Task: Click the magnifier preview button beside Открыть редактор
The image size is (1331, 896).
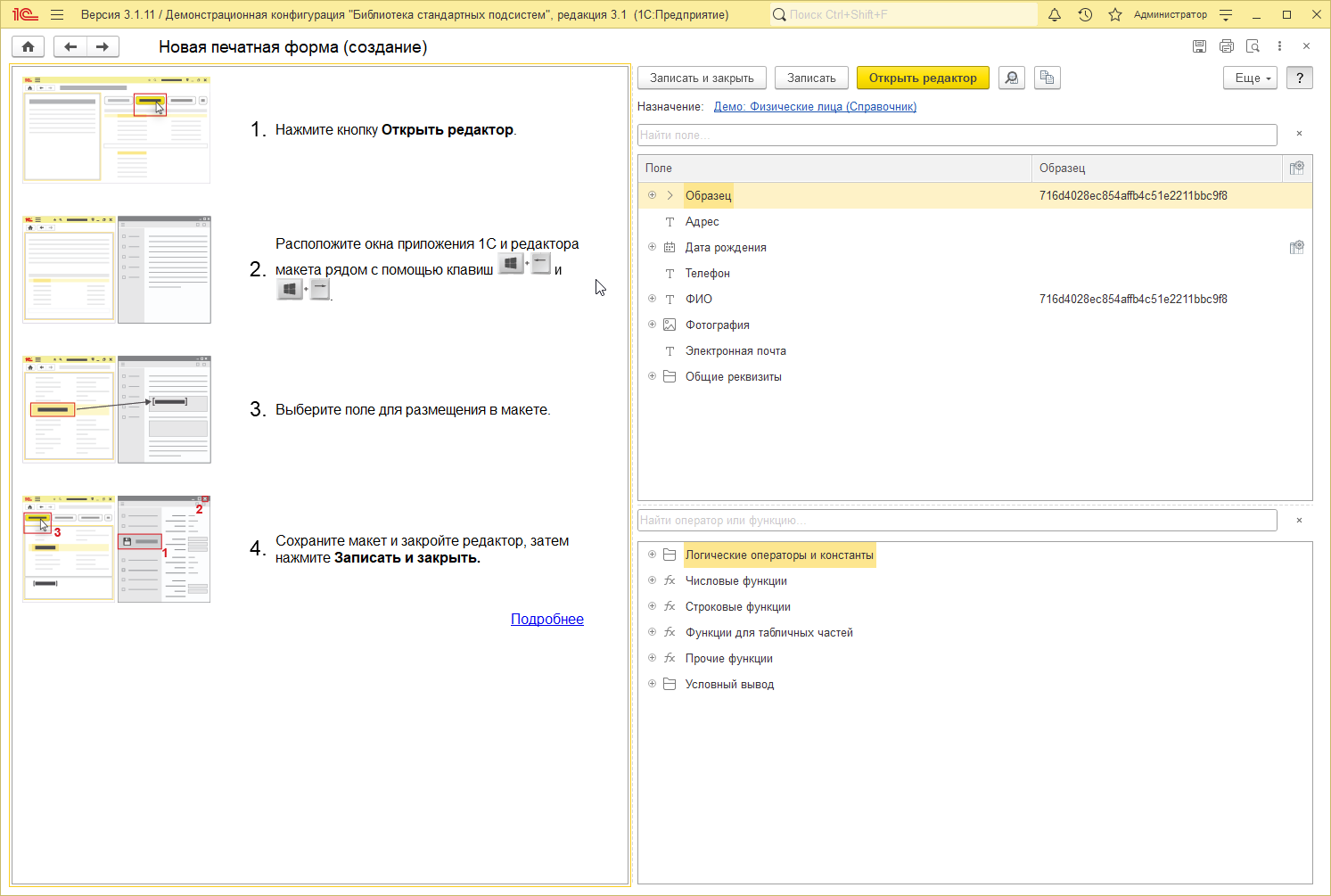Action: point(1011,78)
